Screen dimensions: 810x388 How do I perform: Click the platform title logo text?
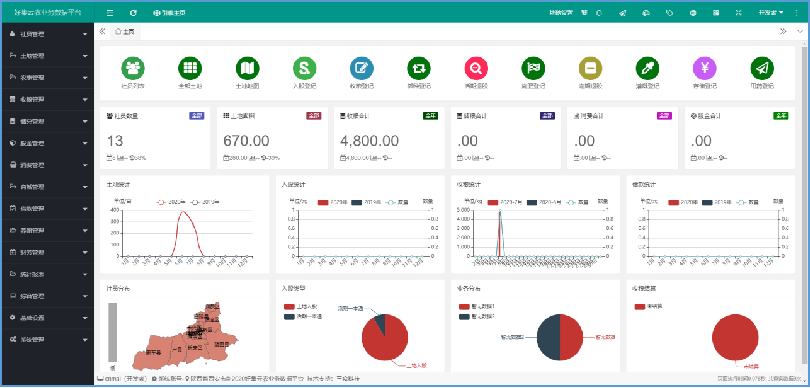coord(48,12)
